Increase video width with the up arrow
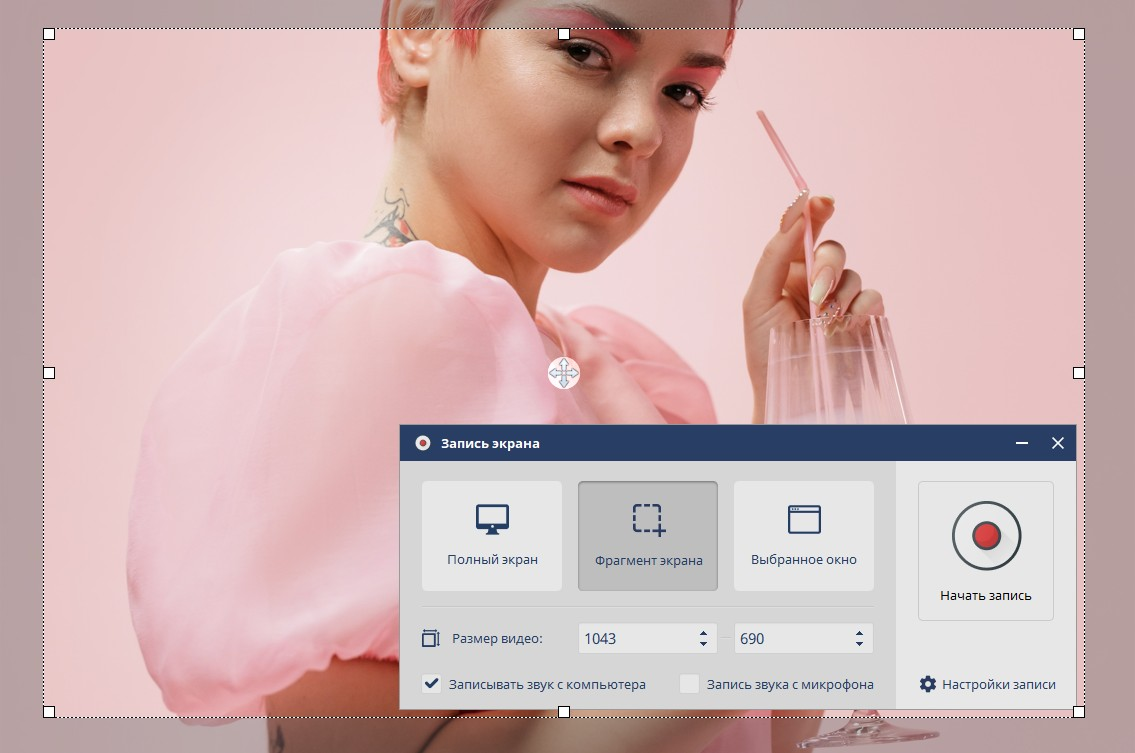 (x=703, y=633)
